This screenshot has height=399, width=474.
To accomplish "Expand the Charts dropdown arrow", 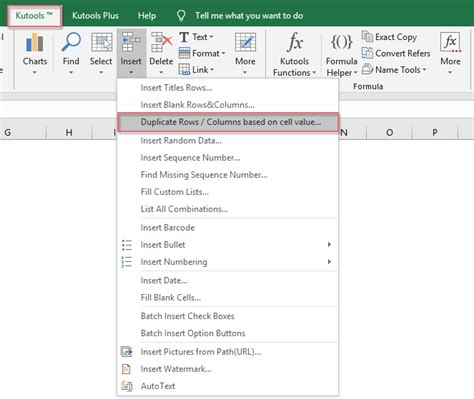I will tap(35, 72).
